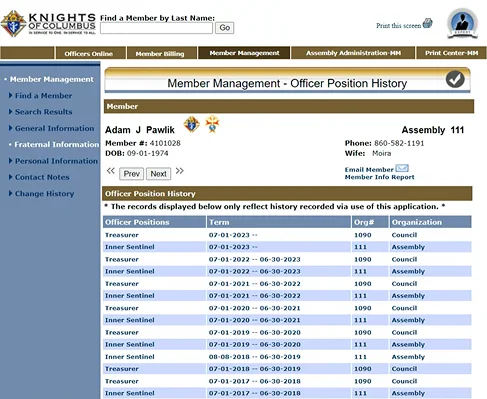Click term 07-01-2020 -- 06-30-2021 for Inner Sentinel
This screenshot has height=399, width=487.
[x=255, y=320]
